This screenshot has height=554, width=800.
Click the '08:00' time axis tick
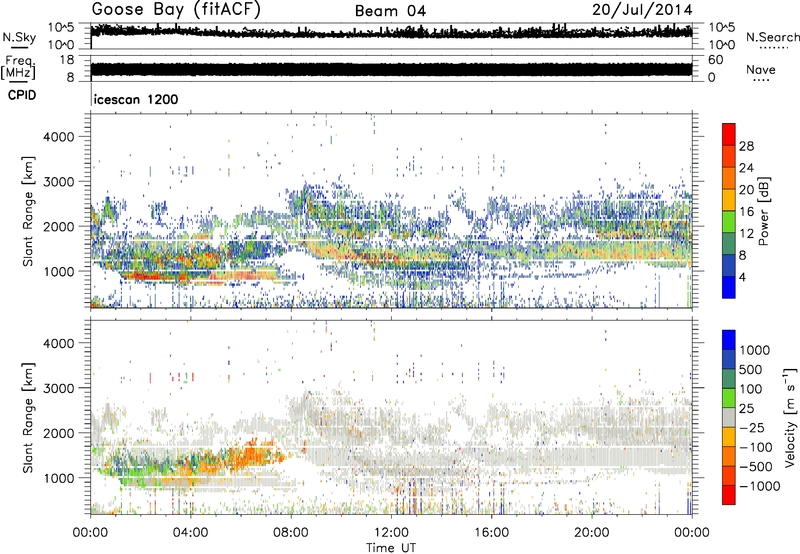[x=291, y=533]
